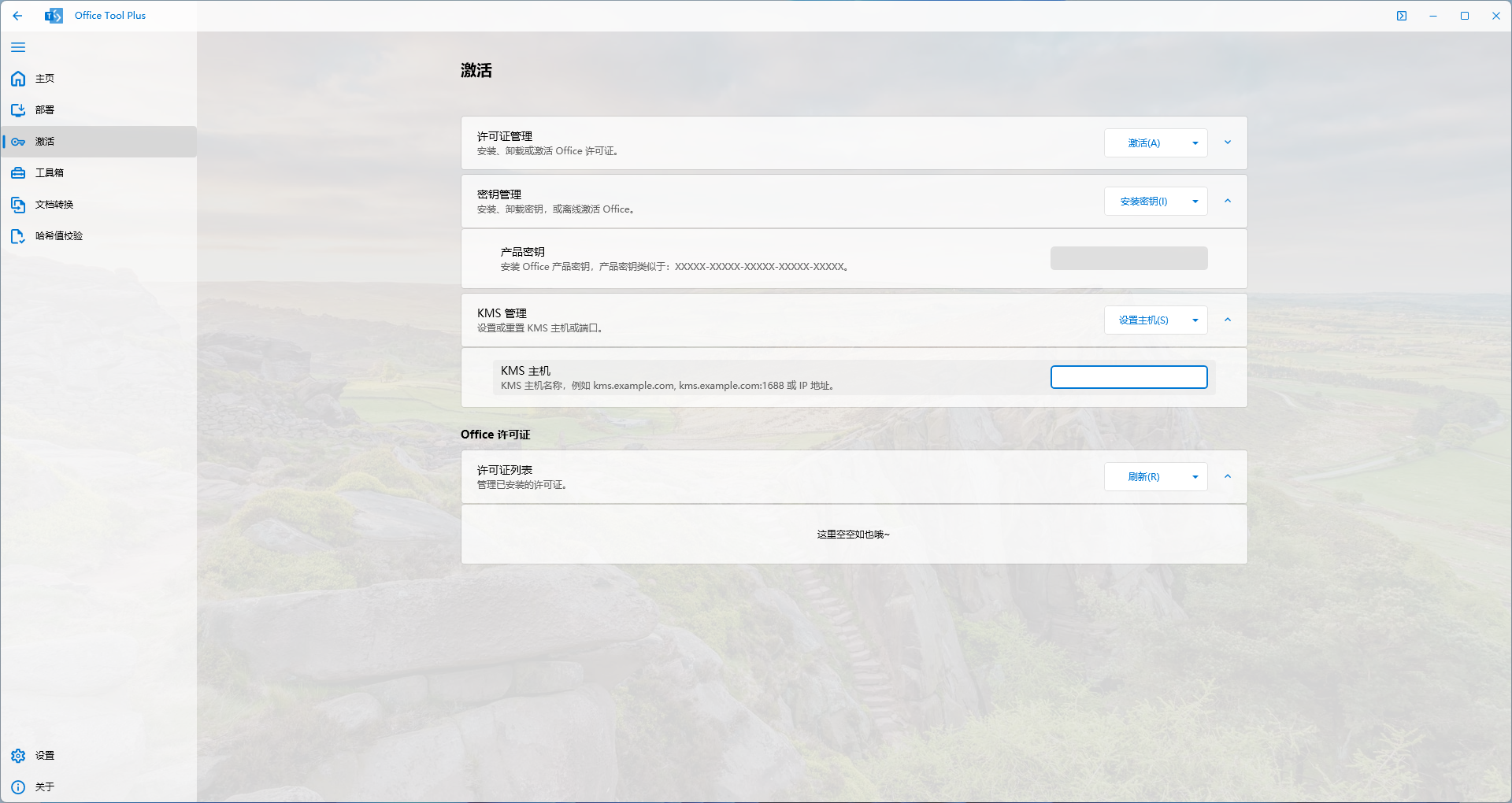Toggle the sidebar with the hamburger icon

click(18, 47)
